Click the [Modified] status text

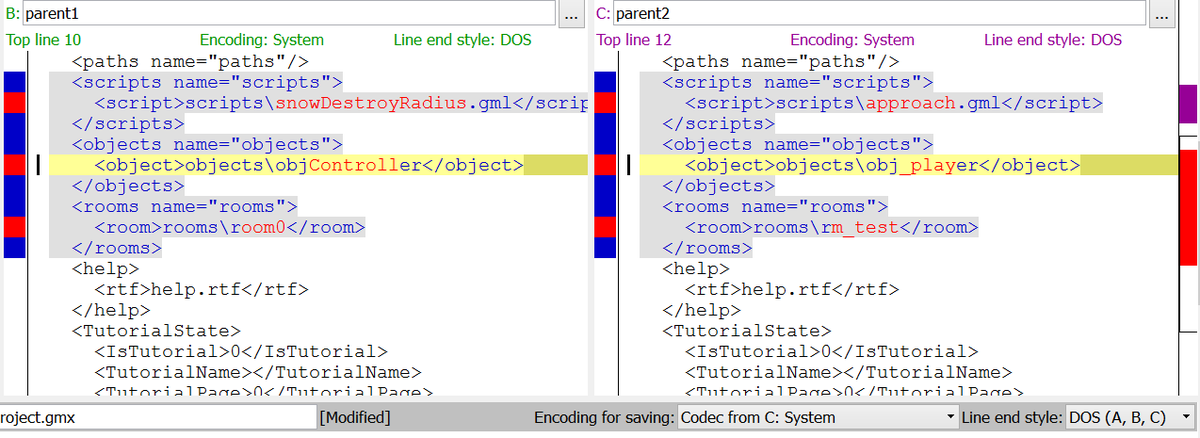(x=355, y=417)
